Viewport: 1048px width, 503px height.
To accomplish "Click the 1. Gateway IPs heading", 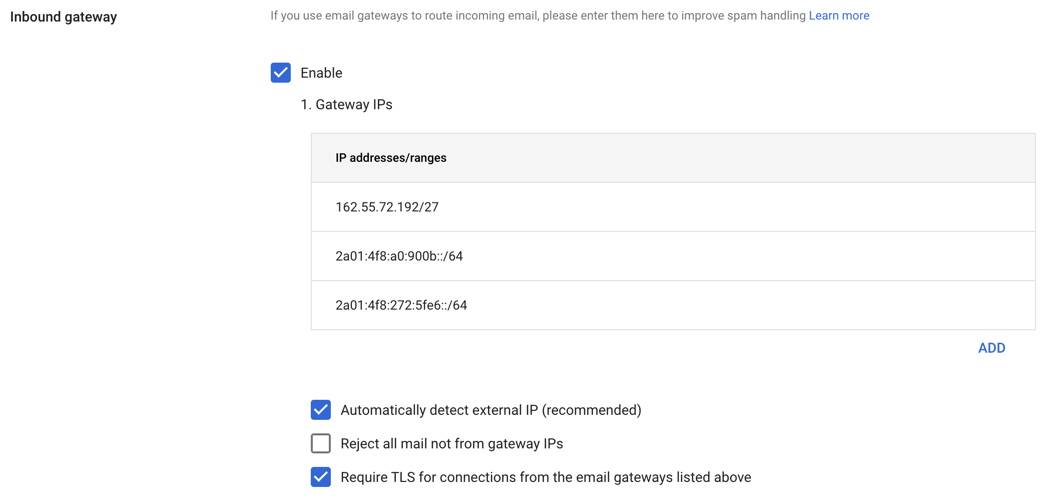I will [x=346, y=104].
